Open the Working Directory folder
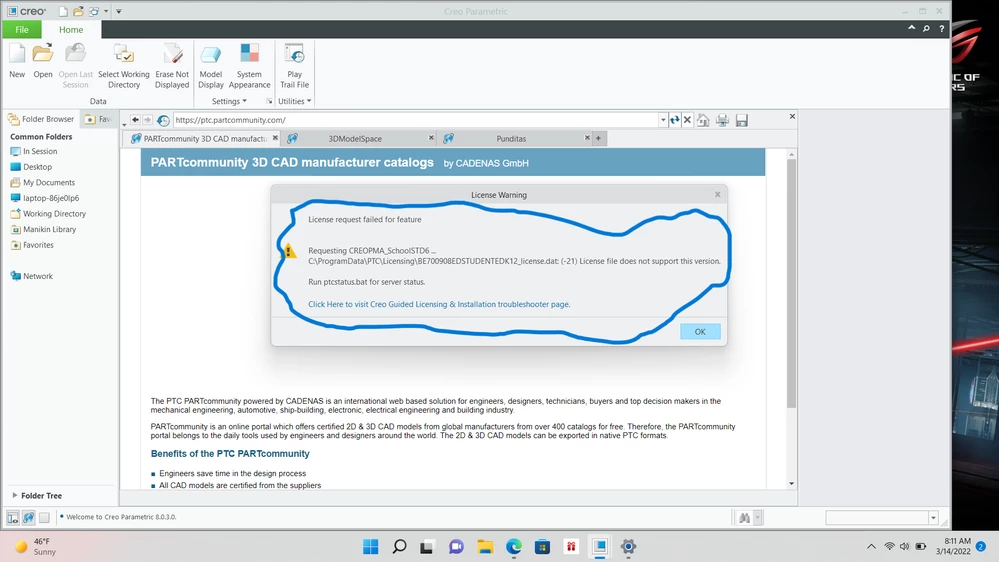The width and height of the screenshot is (999, 562). pyautogui.click(x=48, y=214)
